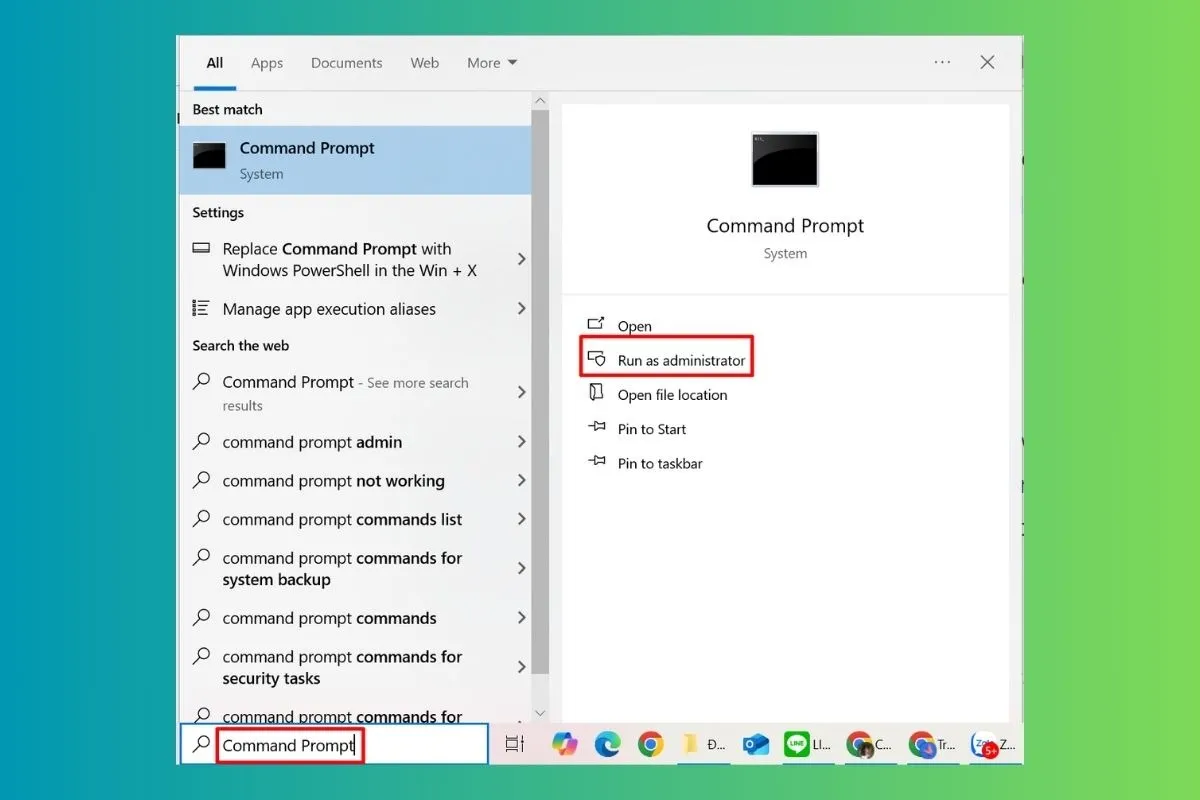This screenshot has height=800, width=1200.
Task: Click the Open action icon
Action: pos(597,324)
